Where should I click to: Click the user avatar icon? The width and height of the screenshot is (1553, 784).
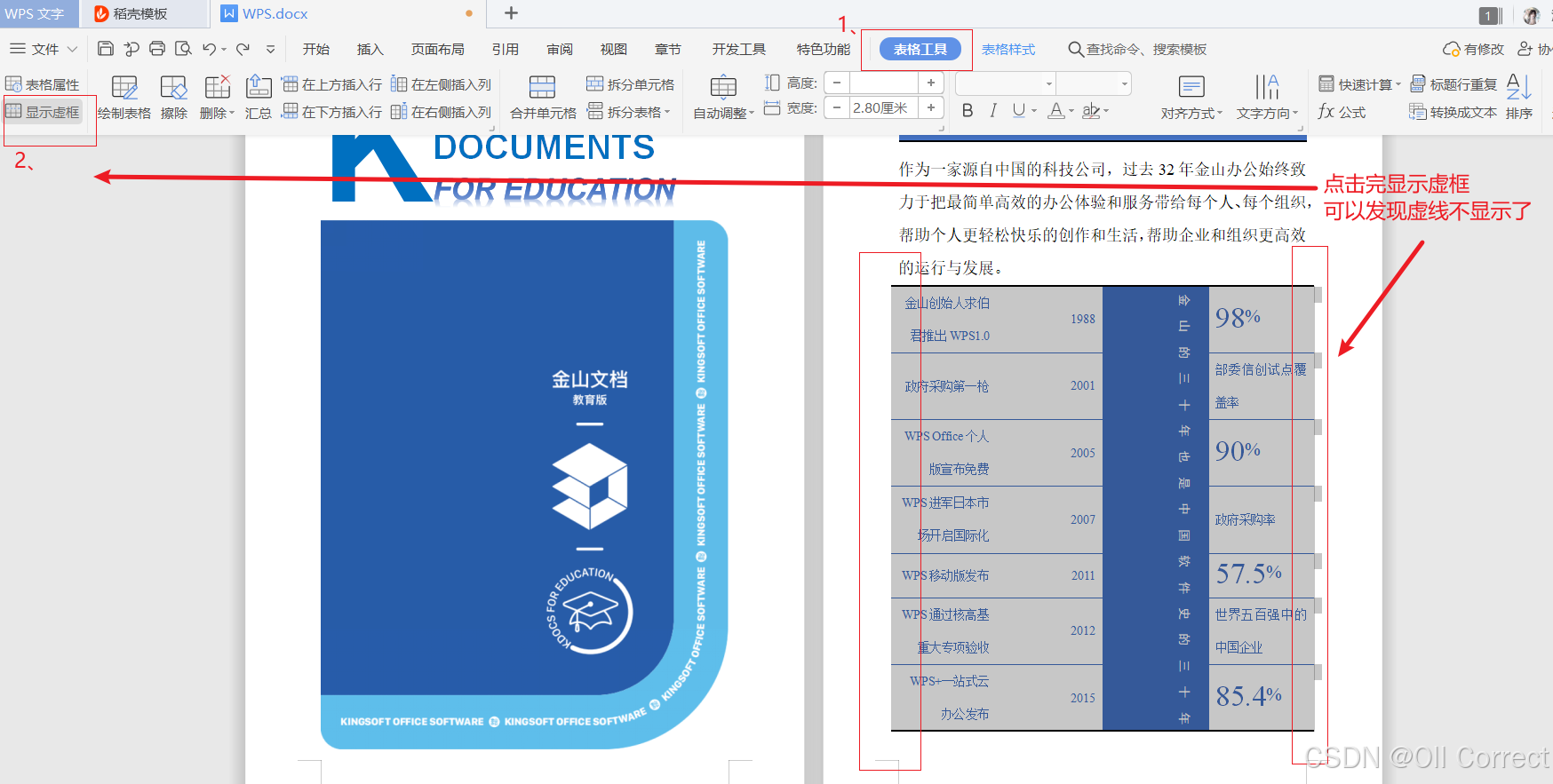pyautogui.click(x=1532, y=15)
